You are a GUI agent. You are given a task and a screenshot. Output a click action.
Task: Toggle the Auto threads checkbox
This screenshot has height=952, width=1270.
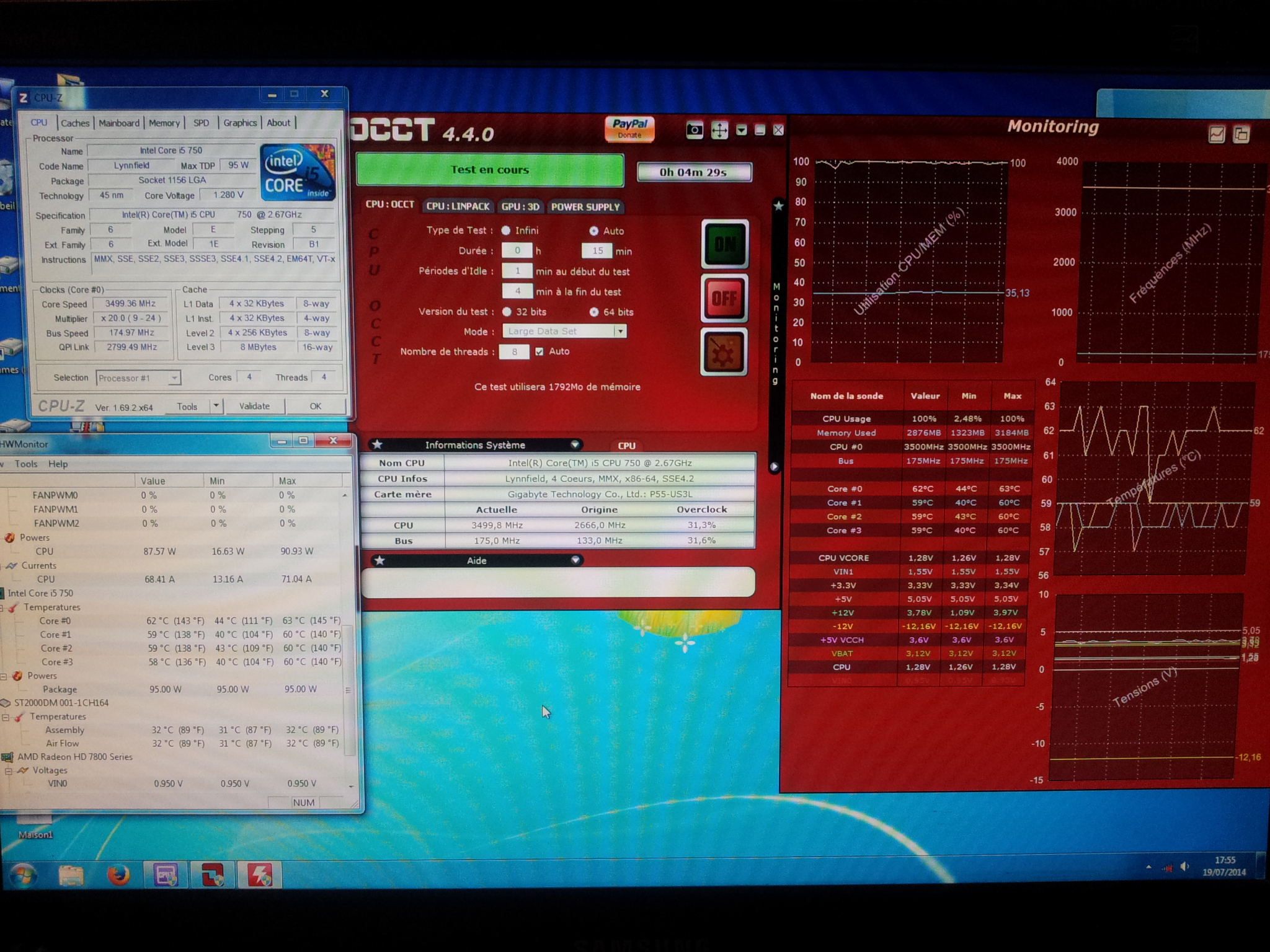click(540, 351)
